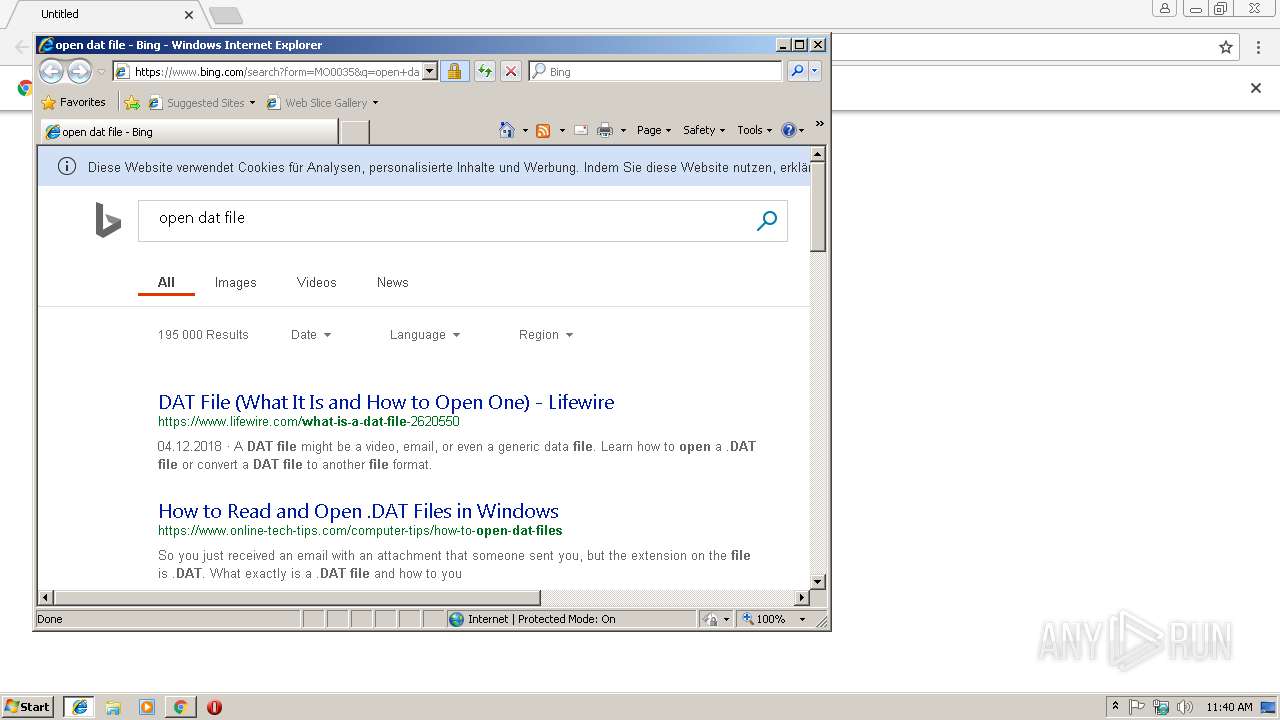Click the Help question mark icon

point(788,130)
